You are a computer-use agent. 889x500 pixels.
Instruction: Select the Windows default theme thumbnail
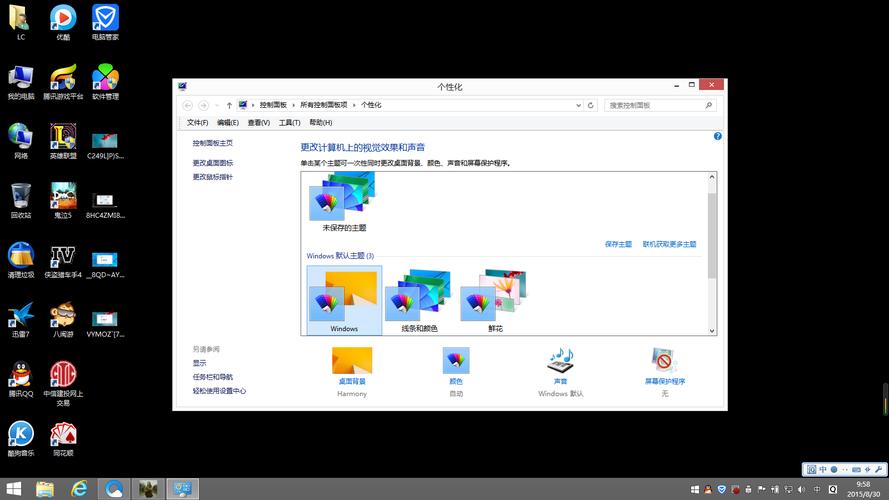(344, 300)
